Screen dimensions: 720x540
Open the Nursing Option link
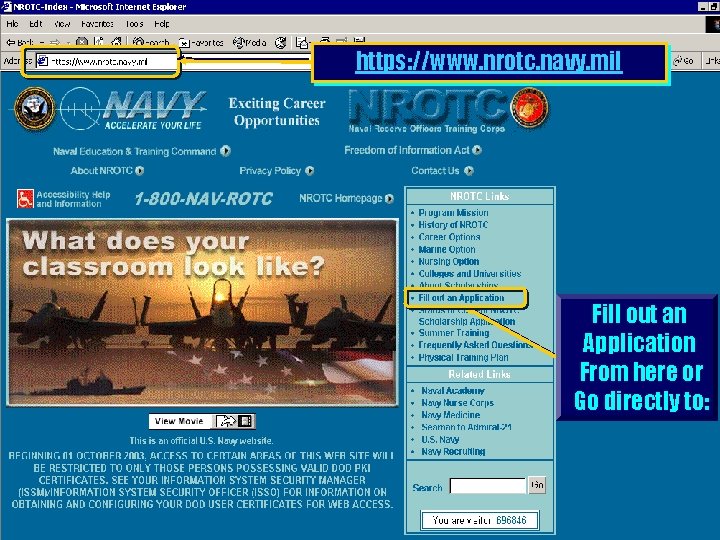click(449, 261)
